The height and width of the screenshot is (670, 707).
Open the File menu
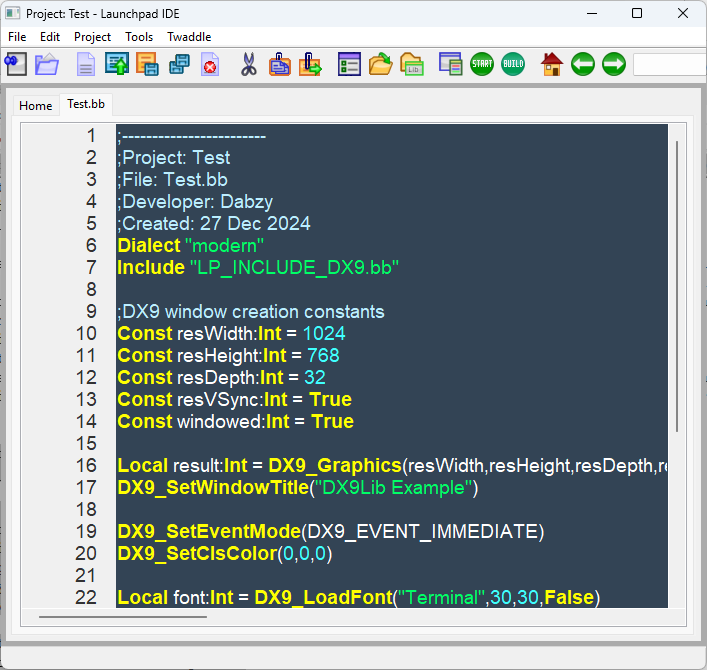click(x=17, y=37)
